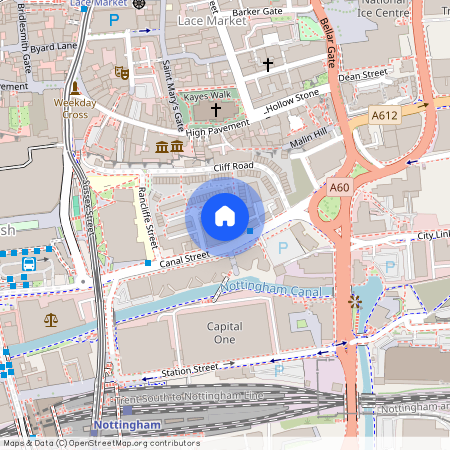Click the Weekday Cross label
This screenshot has width=450, height=450.
click(75, 109)
